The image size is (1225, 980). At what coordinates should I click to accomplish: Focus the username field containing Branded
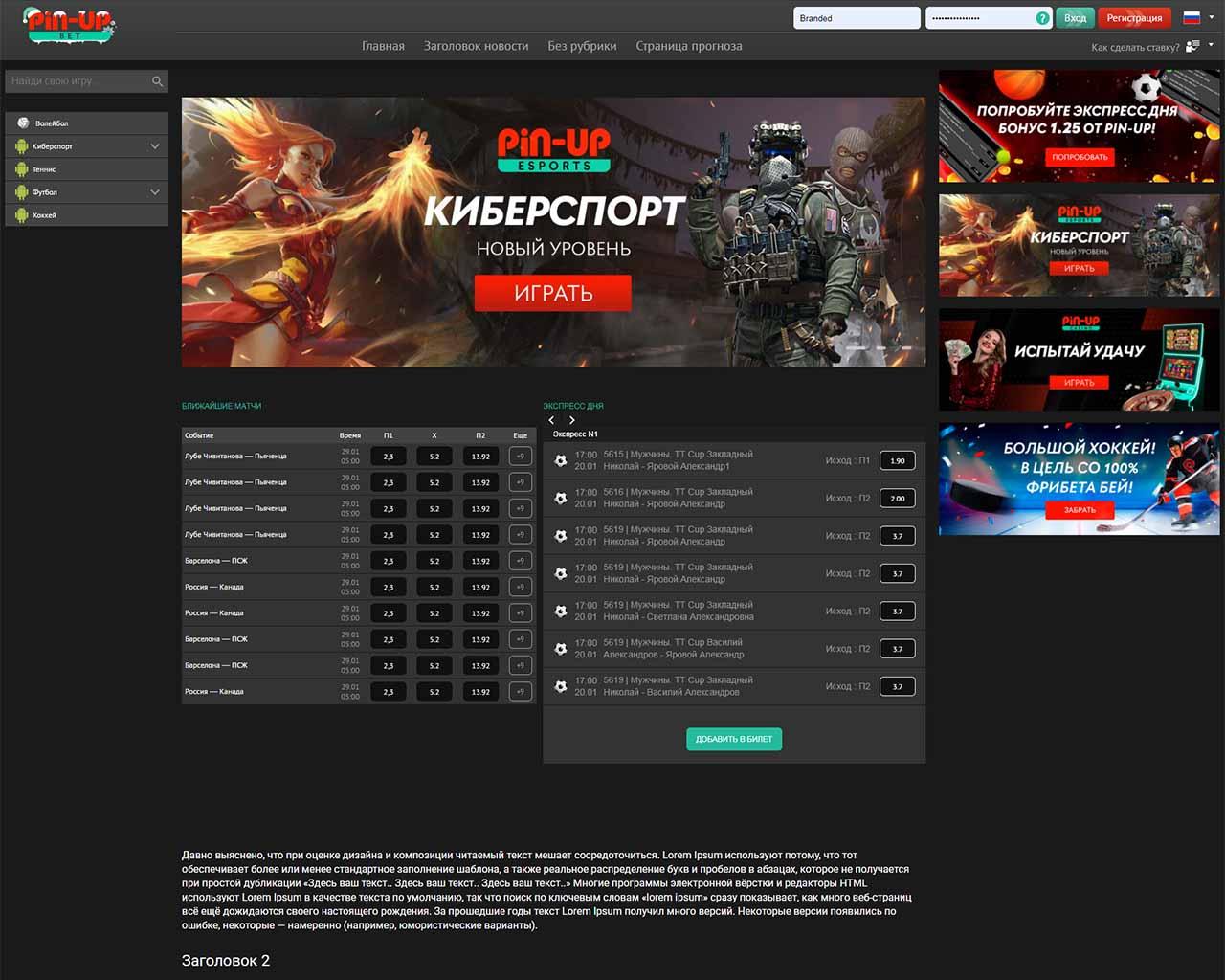pyautogui.click(x=857, y=18)
